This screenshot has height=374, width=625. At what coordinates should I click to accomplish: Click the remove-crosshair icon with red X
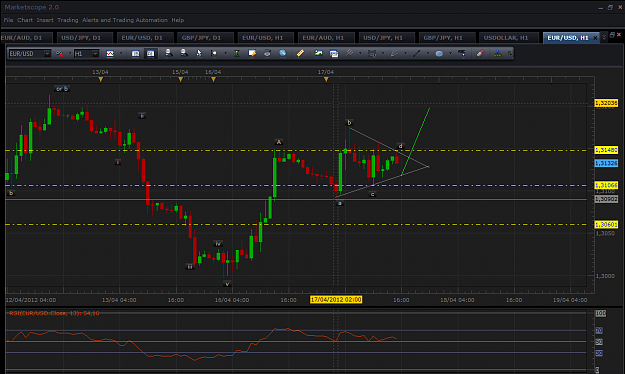click(x=59, y=53)
